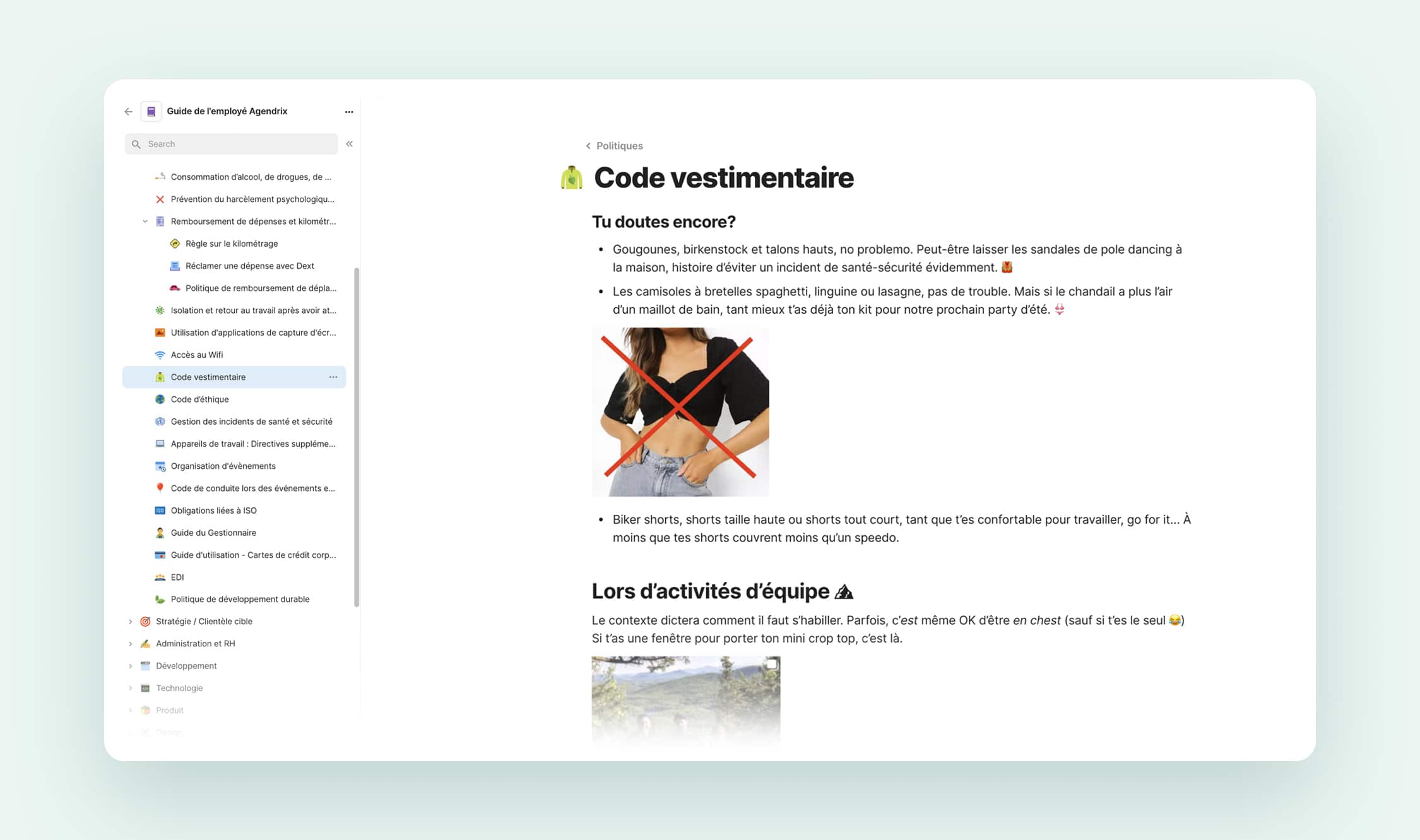Click the three-dot options menu on Code vestimentaire
The width and height of the screenshot is (1420, 840).
coord(333,377)
